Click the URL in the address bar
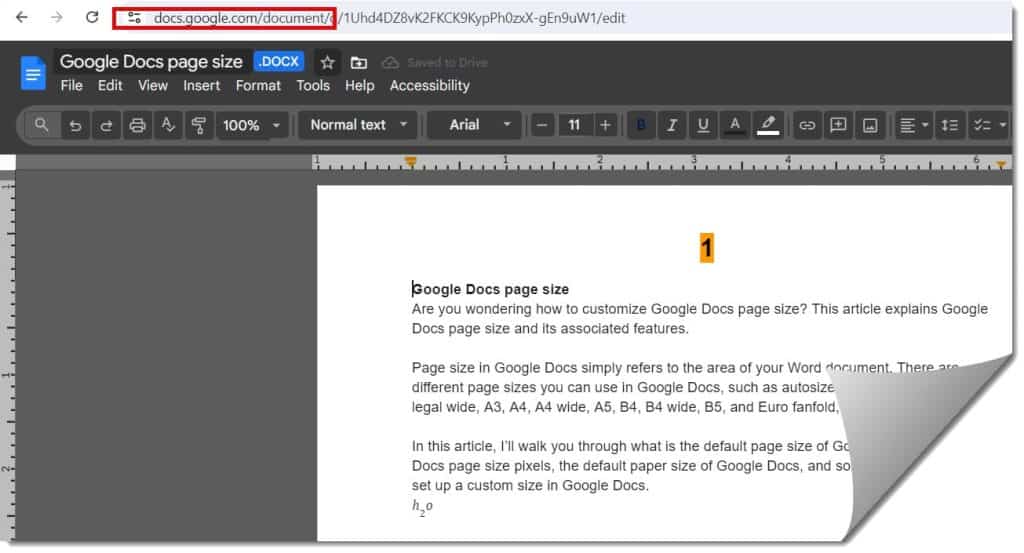 tap(389, 18)
